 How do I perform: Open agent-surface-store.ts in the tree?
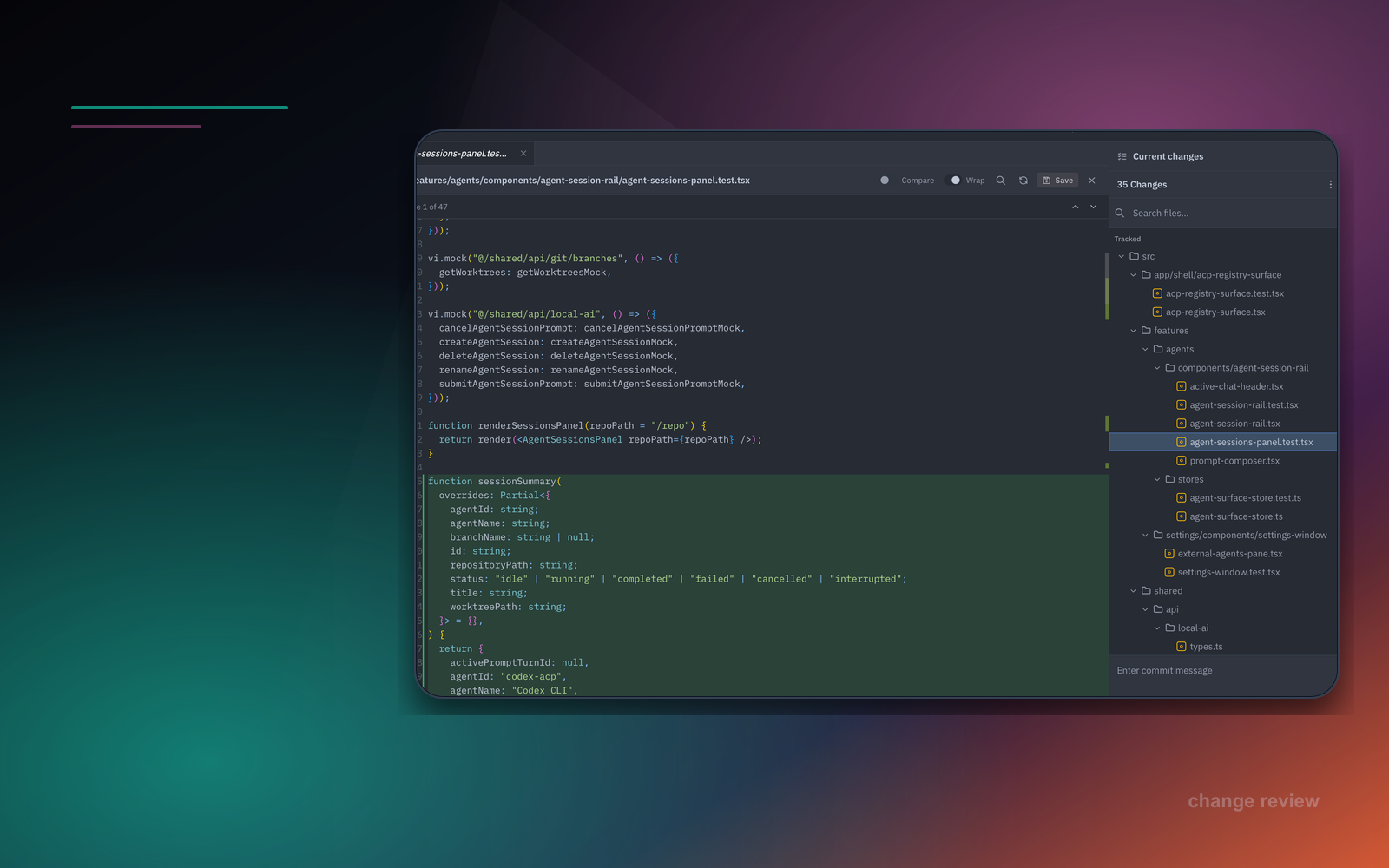1236,516
